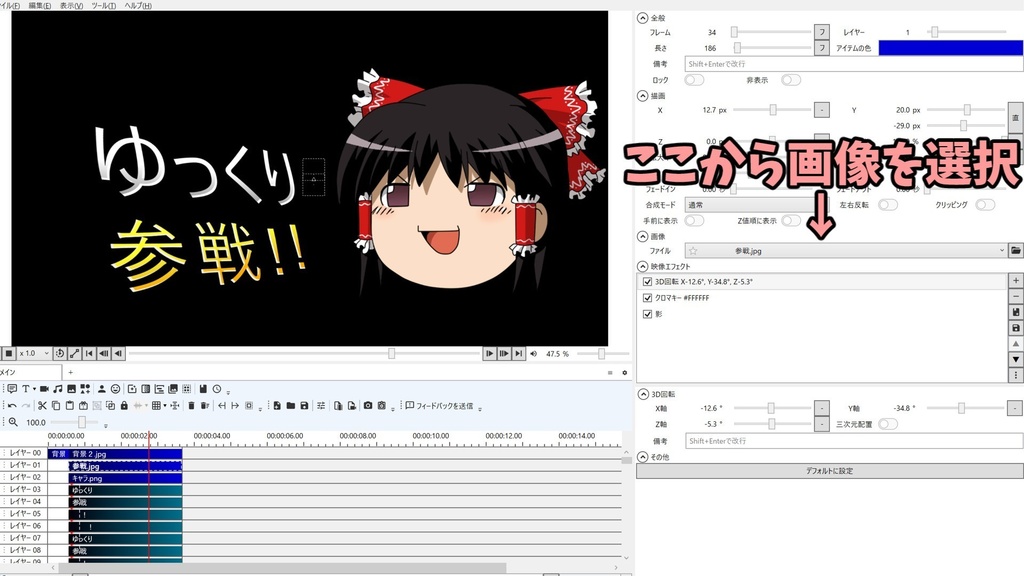Viewport: 1024px width, 576px height.
Task: Open the ツール(T) menu
Action: pos(103,5)
